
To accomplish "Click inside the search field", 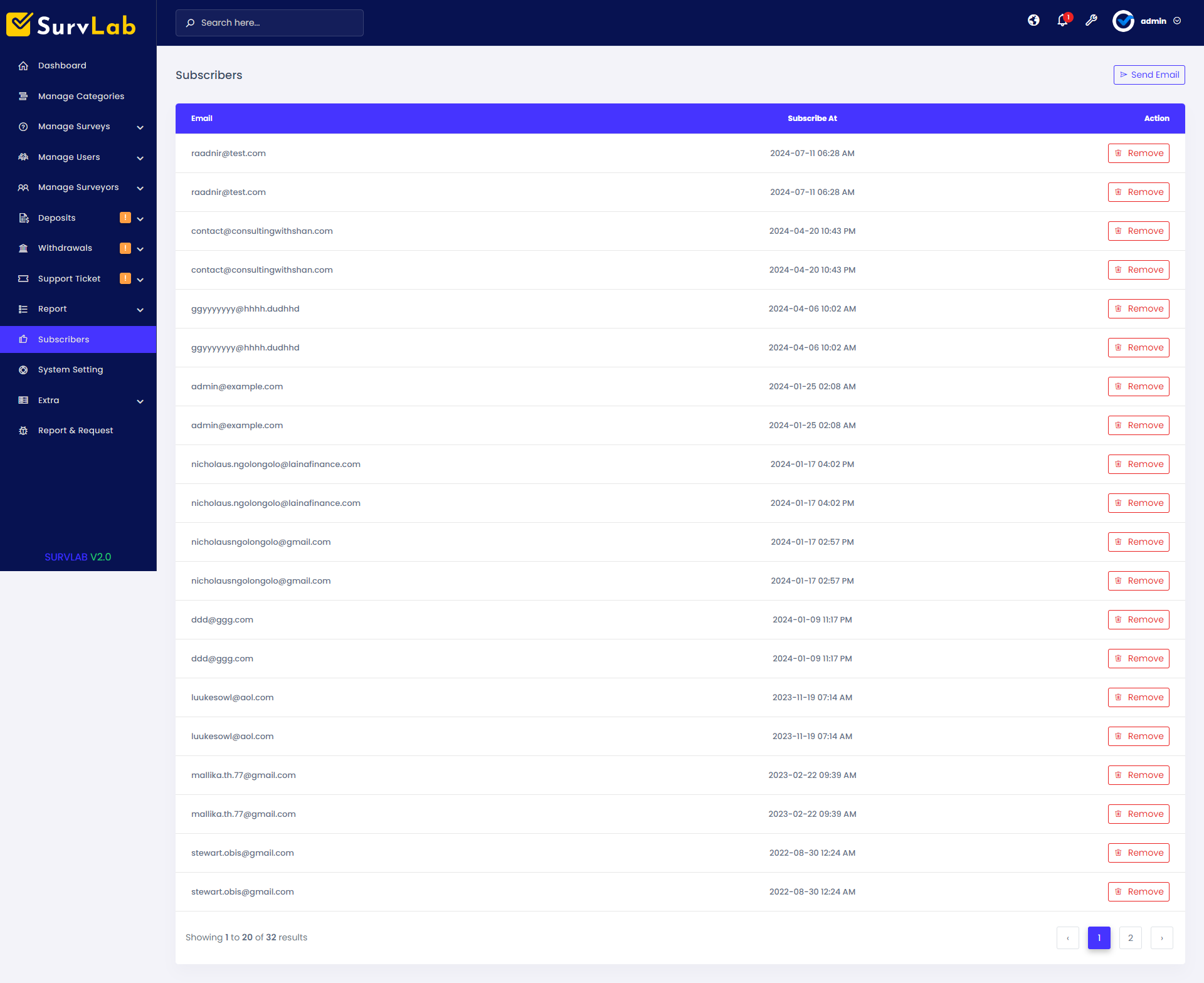I will (269, 23).
